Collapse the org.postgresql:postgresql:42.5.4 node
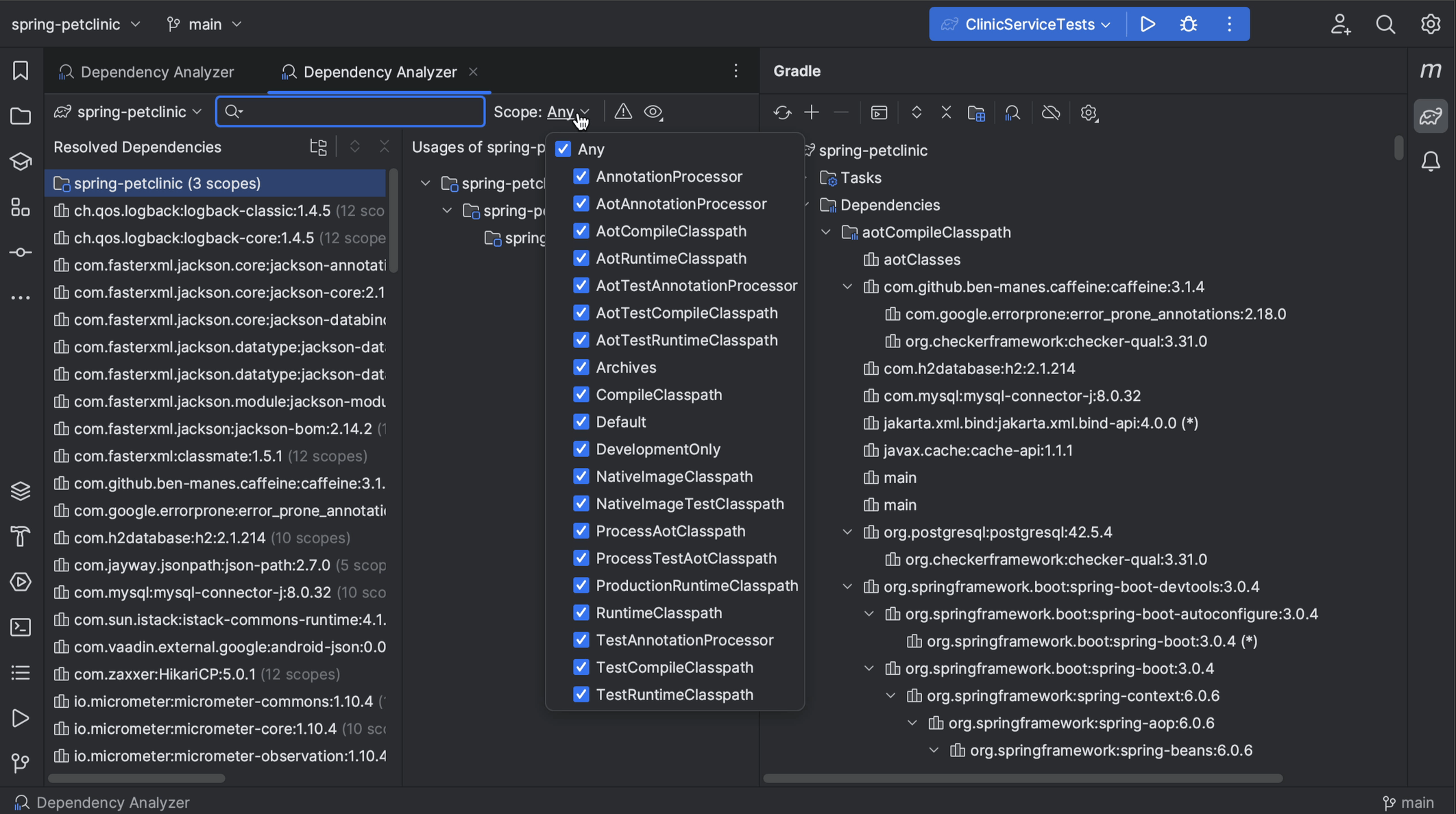Image resolution: width=1456 pixels, height=814 pixels. pyautogui.click(x=847, y=532)
